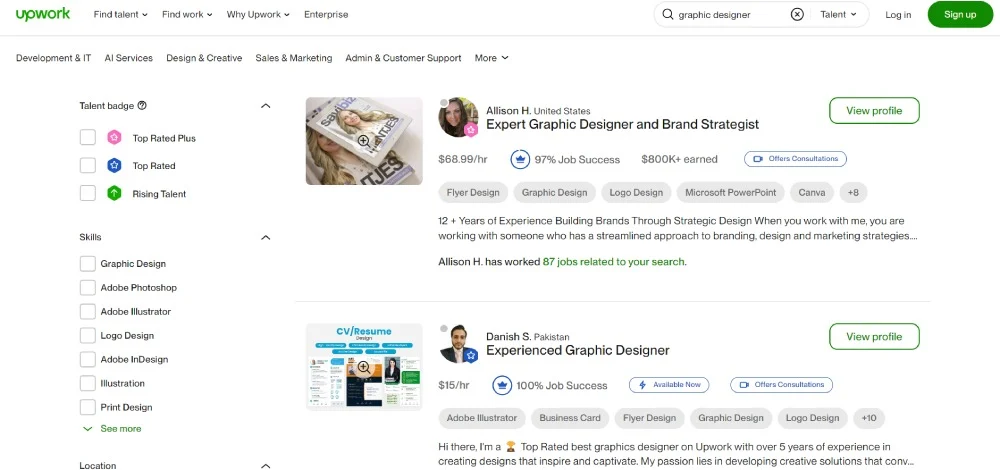The width and height of the screenshot is (1000, 470).
Task: View Allison H.'s profile
Action: pos(873,111)
